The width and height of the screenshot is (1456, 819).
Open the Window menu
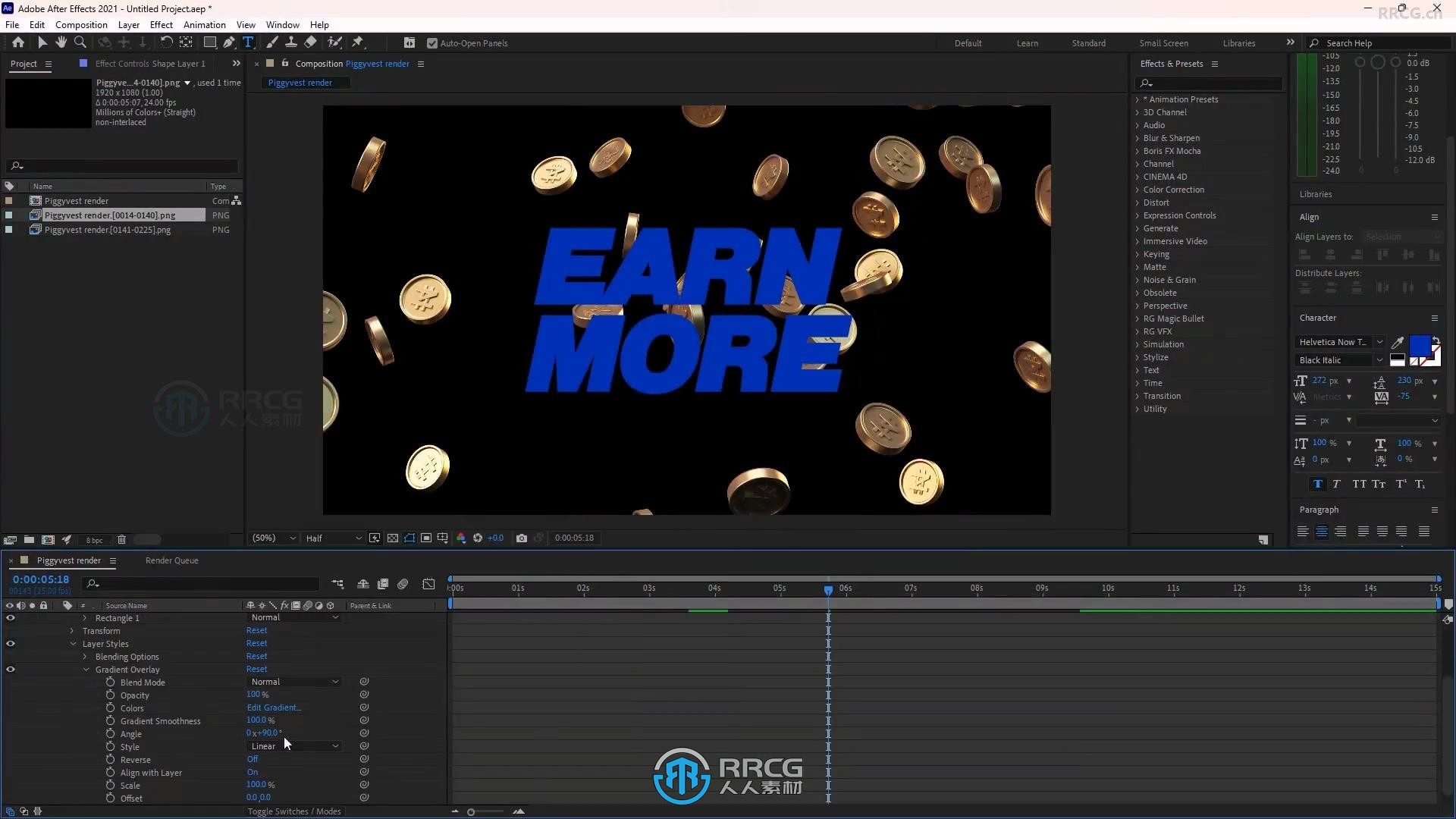click(x=283, y=25)
